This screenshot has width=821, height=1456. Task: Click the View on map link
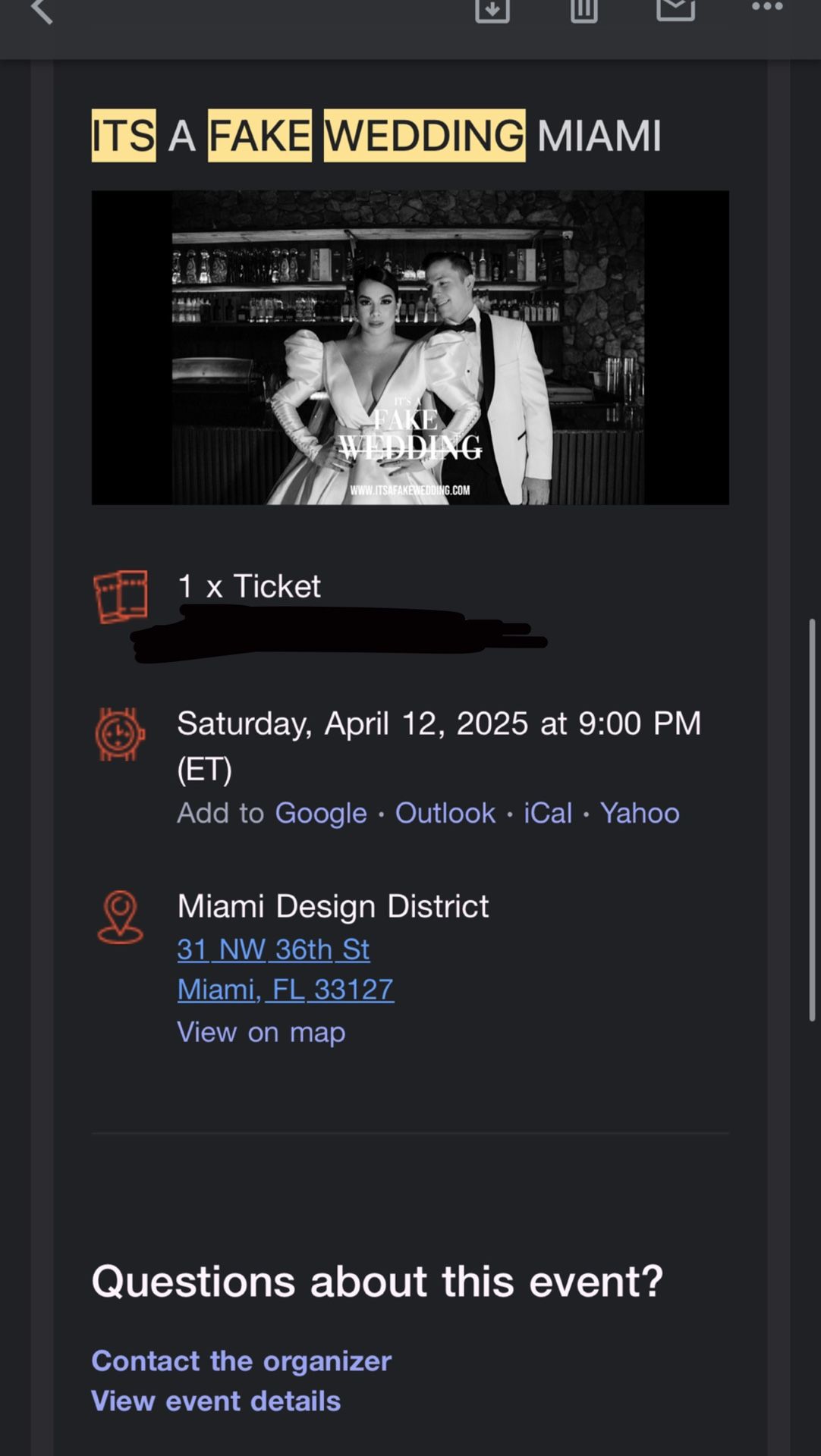pos(261,1032)
